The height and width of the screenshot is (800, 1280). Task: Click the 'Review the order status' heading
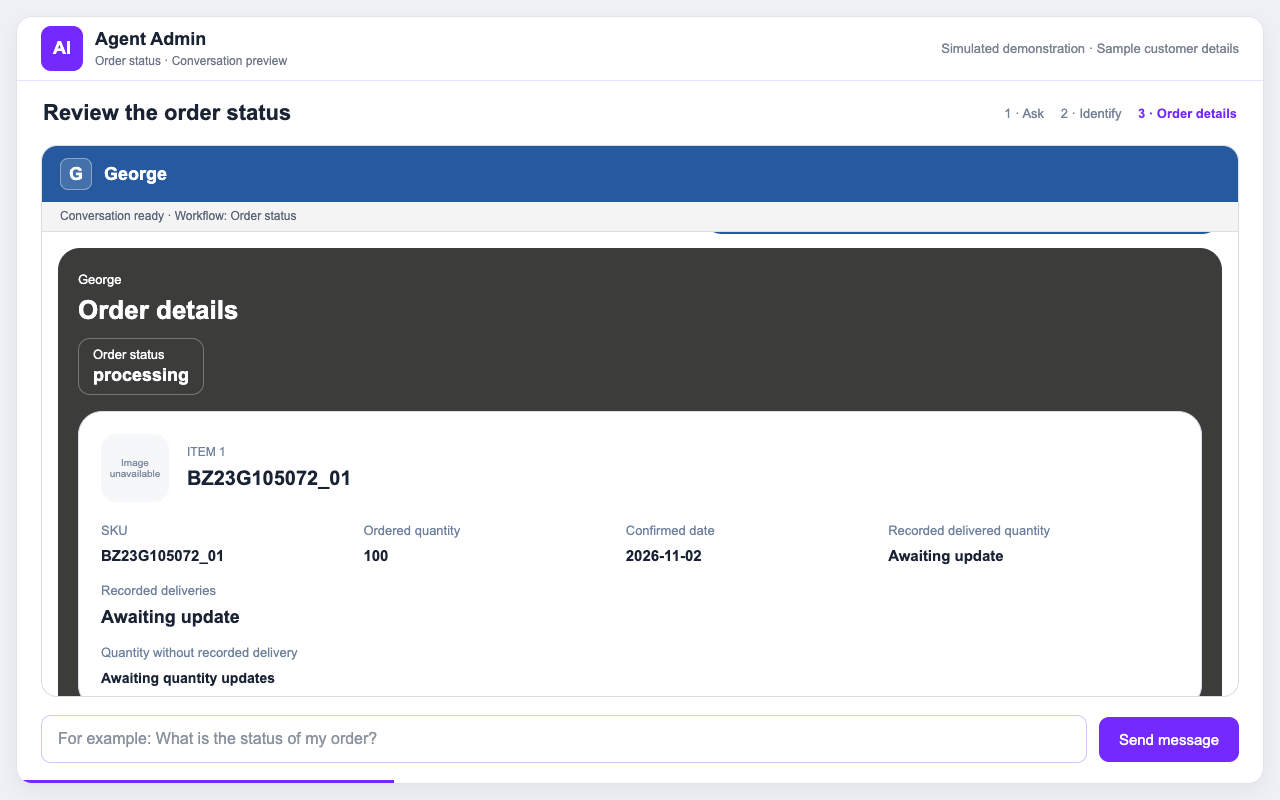[167, 113]
